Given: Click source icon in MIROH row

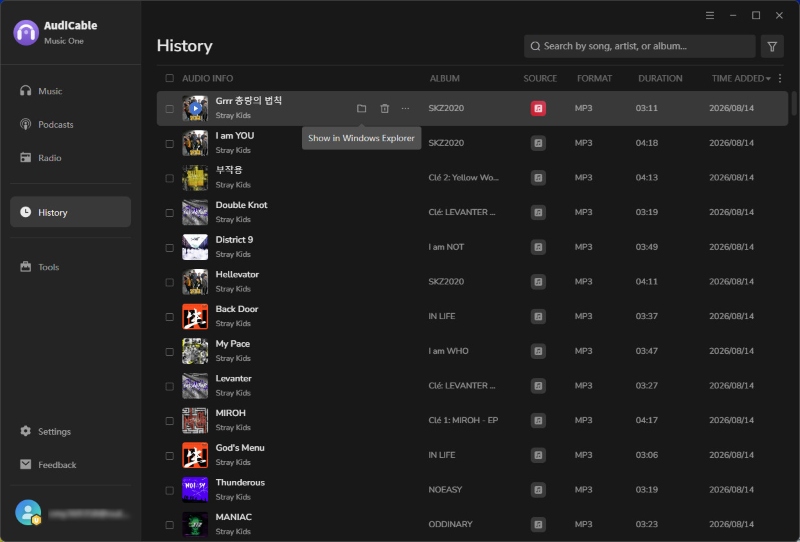Looking at the screenshot, I should tap(538, 421).
